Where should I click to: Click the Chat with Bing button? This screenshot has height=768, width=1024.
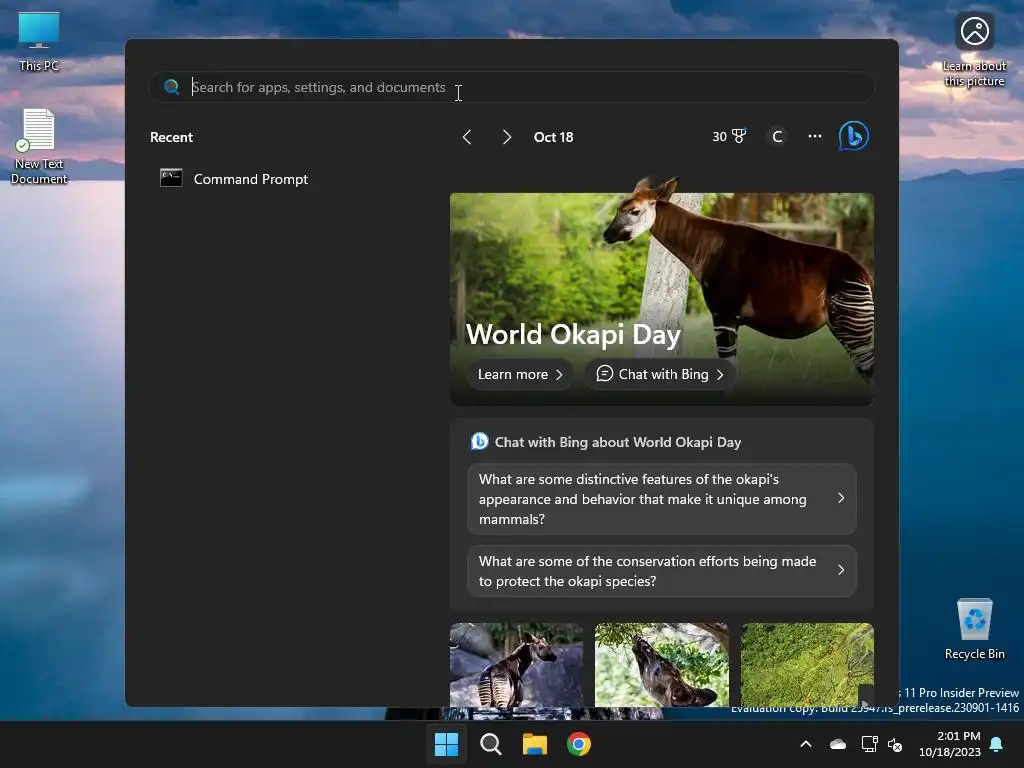point(660,374)
